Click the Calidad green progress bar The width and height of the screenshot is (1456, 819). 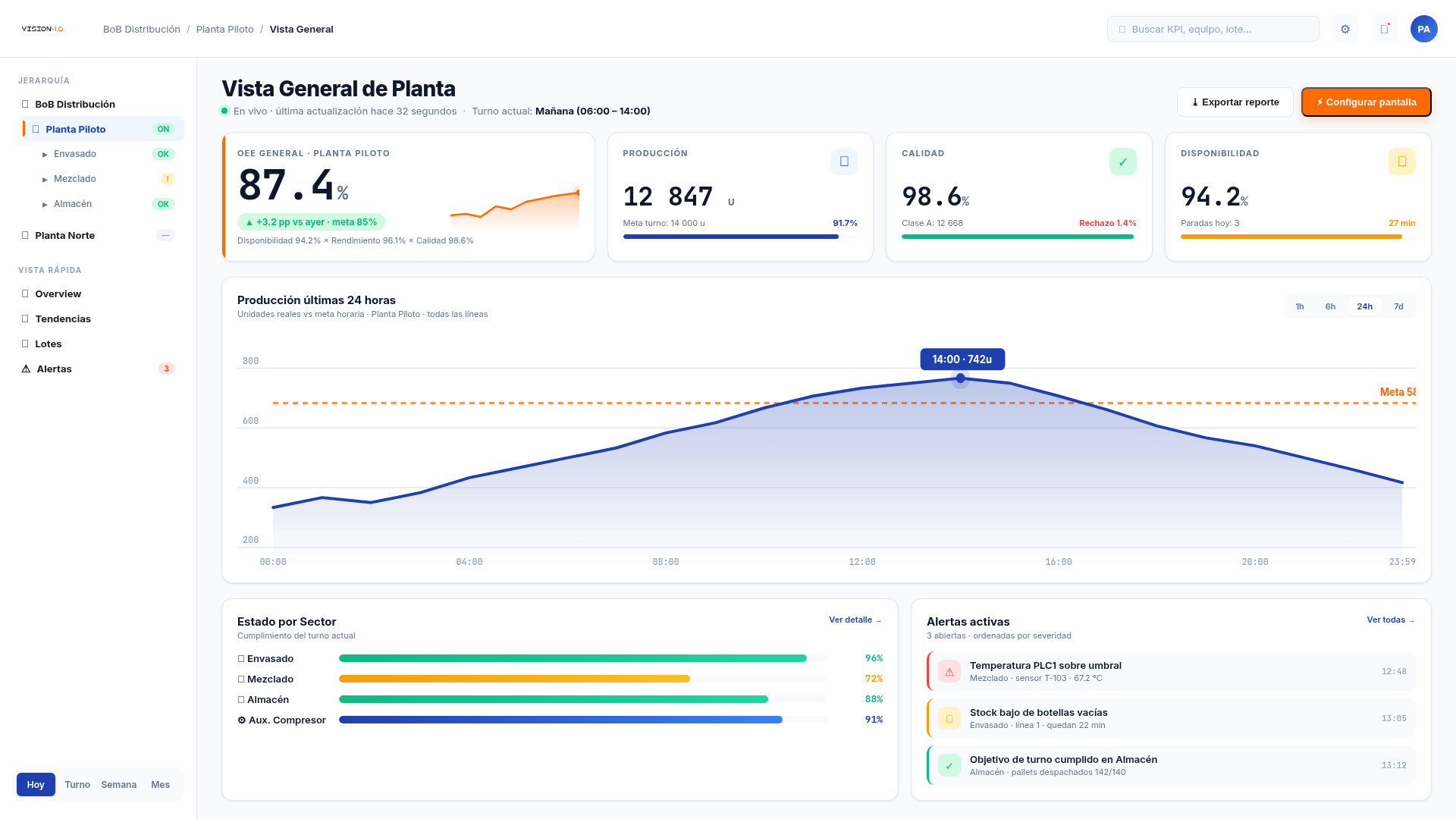pos(1019,237)
